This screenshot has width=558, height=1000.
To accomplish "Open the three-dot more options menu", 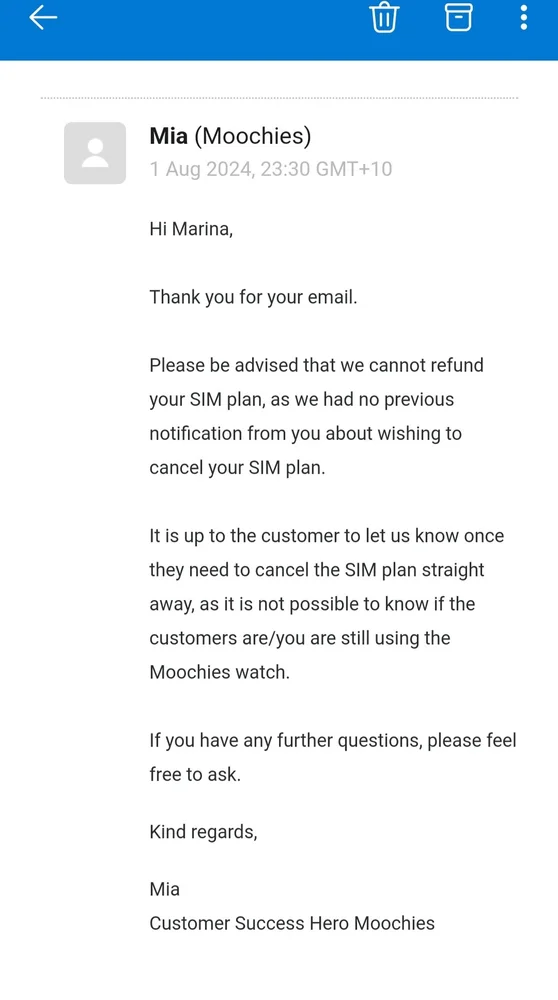I will tap(524, 17).
